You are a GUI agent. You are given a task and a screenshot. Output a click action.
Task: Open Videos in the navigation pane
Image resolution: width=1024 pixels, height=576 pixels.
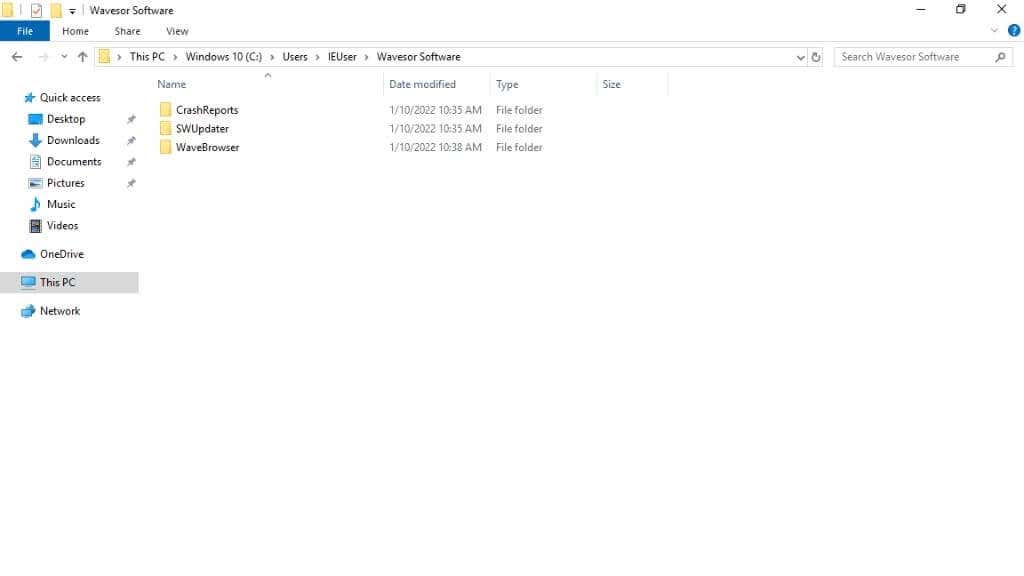(62, 225)
